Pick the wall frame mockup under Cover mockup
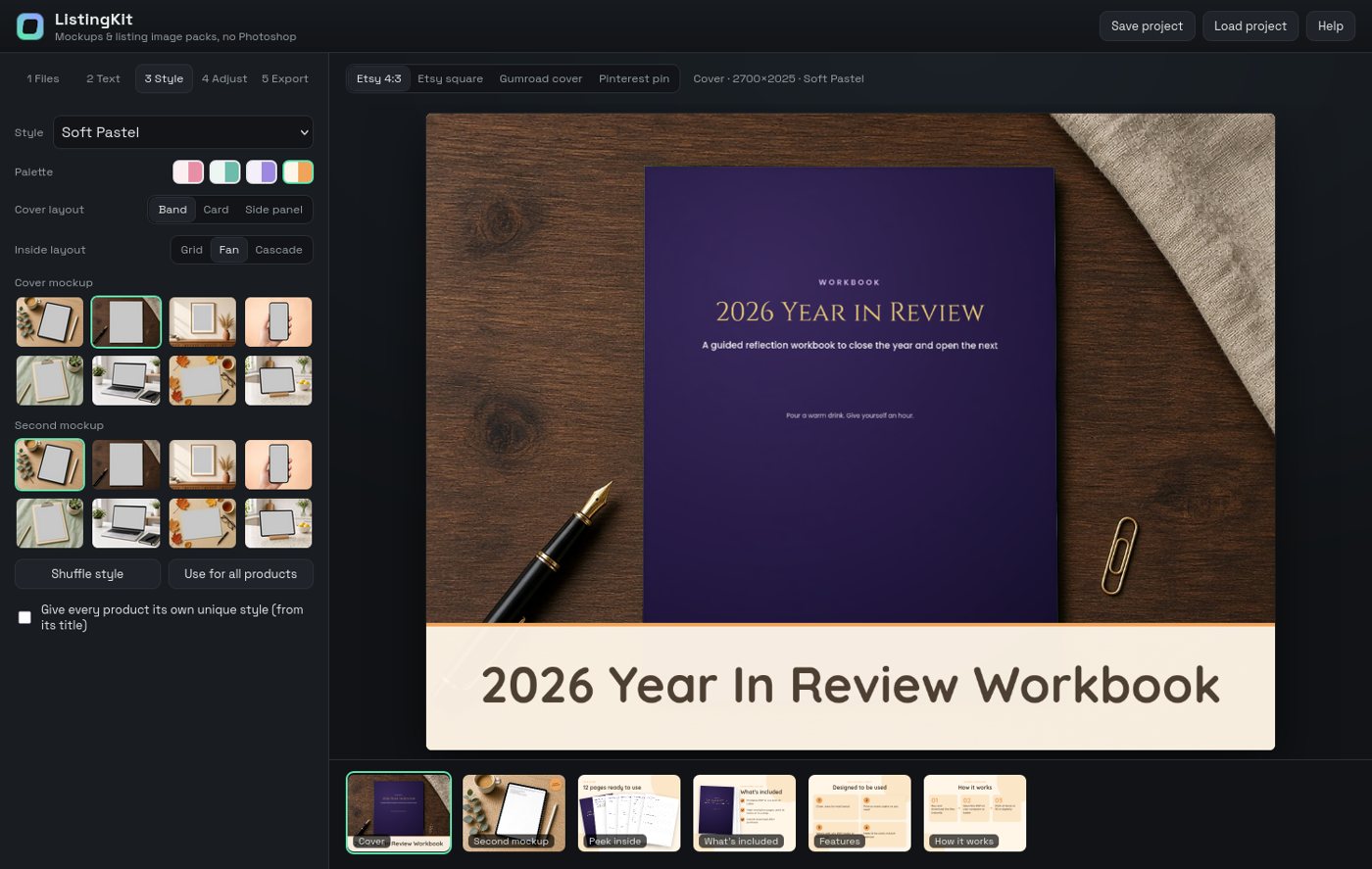This screenshot has width=1372, height=869. tap(203, 322)
